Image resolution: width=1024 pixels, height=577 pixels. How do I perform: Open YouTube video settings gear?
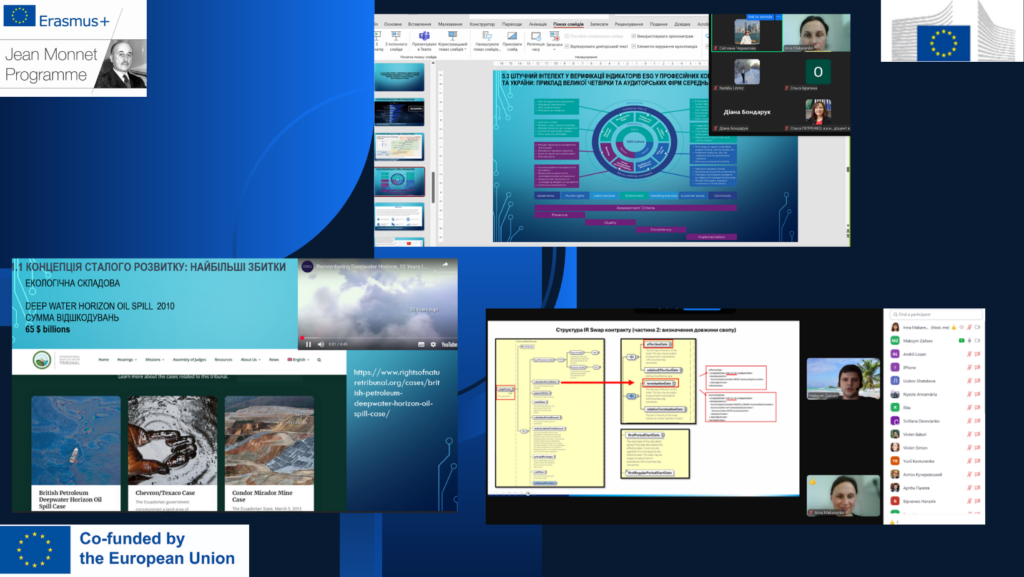point(433,344)
